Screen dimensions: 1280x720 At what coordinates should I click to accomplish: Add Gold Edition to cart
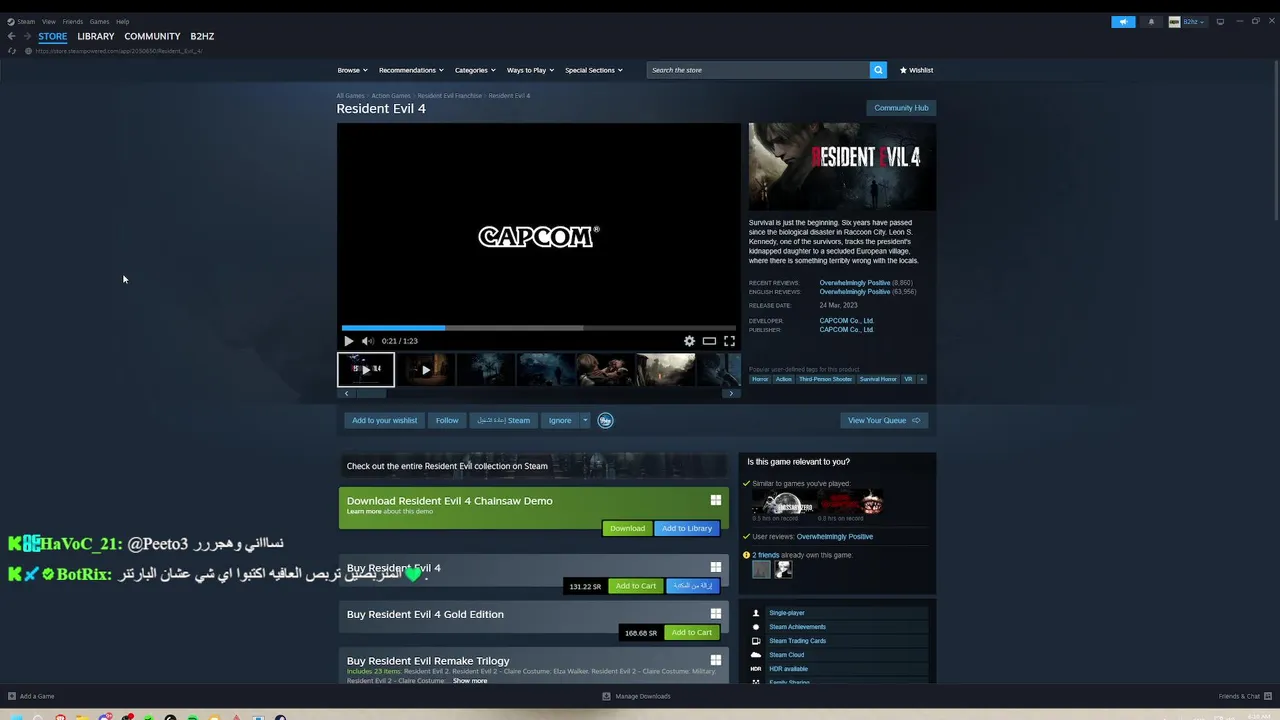692,632
